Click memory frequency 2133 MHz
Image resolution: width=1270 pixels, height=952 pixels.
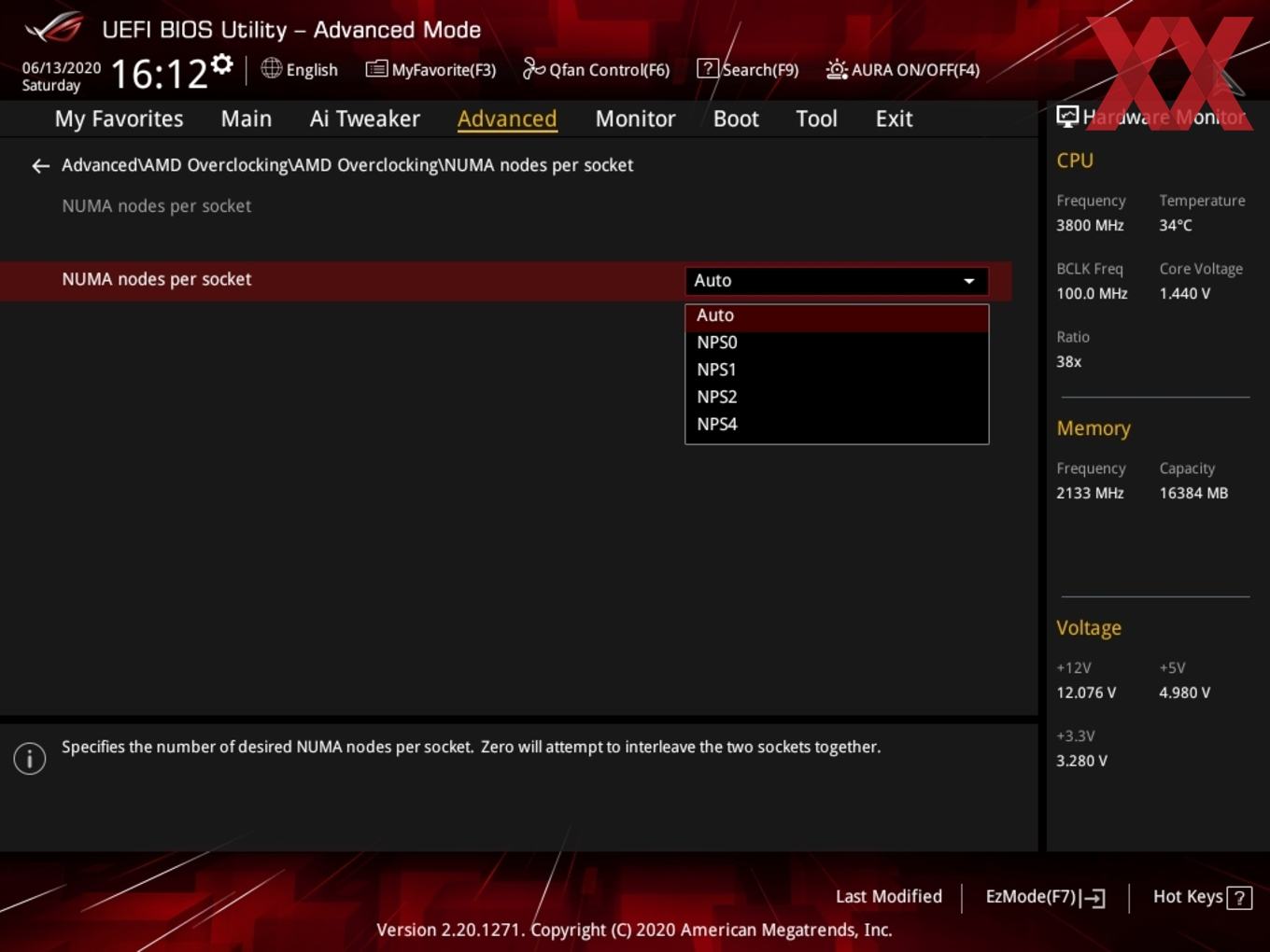(1090, 494)
